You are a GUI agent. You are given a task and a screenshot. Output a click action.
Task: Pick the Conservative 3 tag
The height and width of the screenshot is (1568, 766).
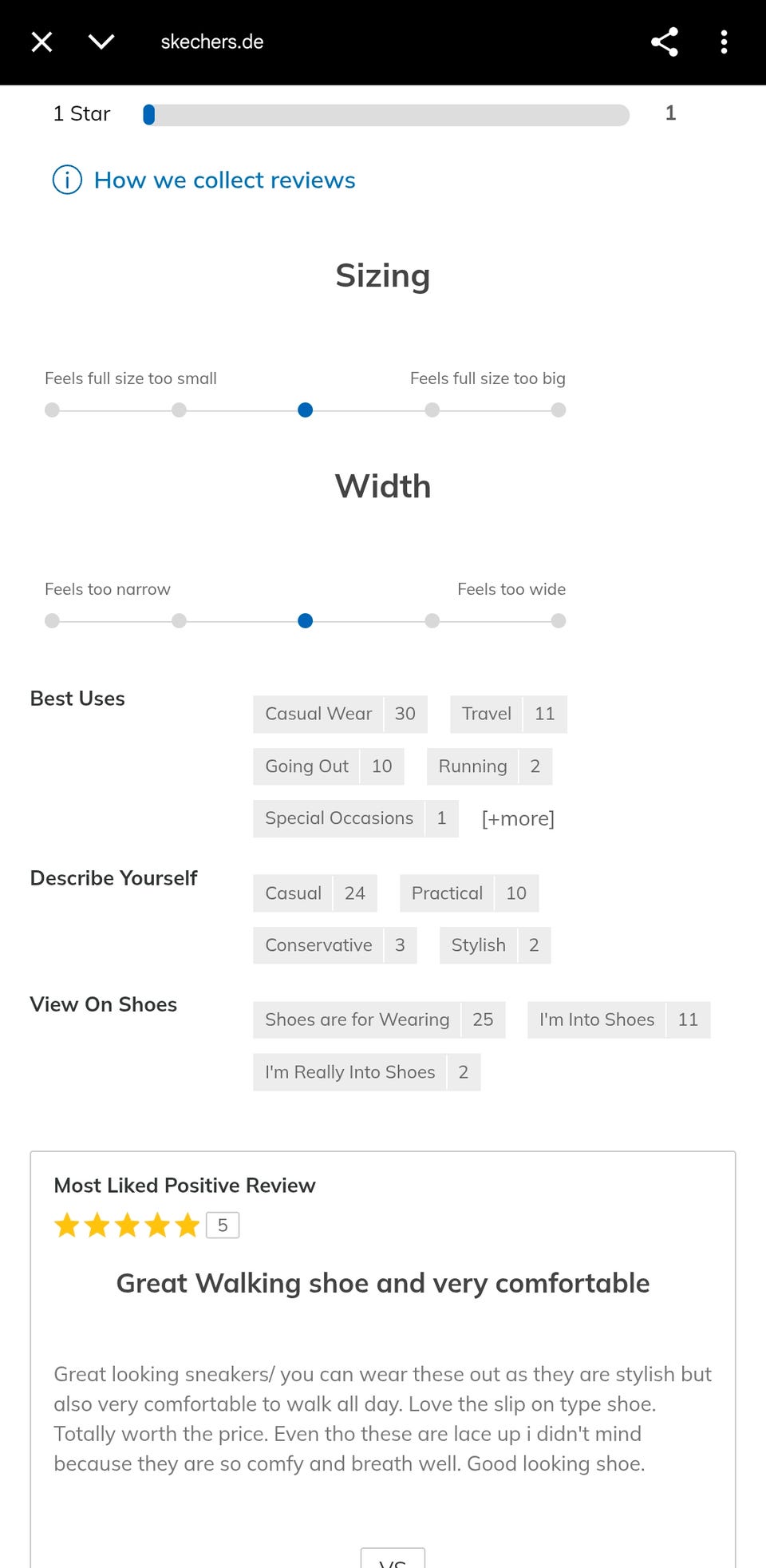pos(334,945)
